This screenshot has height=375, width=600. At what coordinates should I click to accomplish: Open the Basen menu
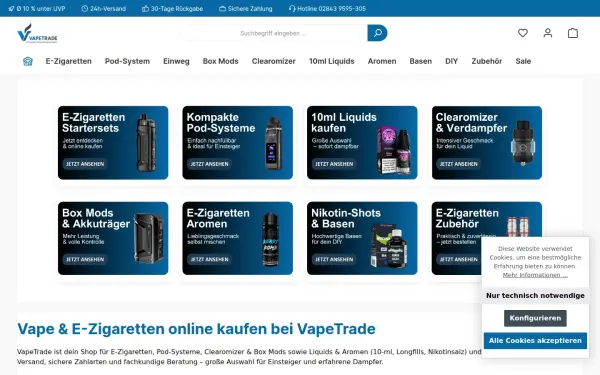click(x=421, y=61)
